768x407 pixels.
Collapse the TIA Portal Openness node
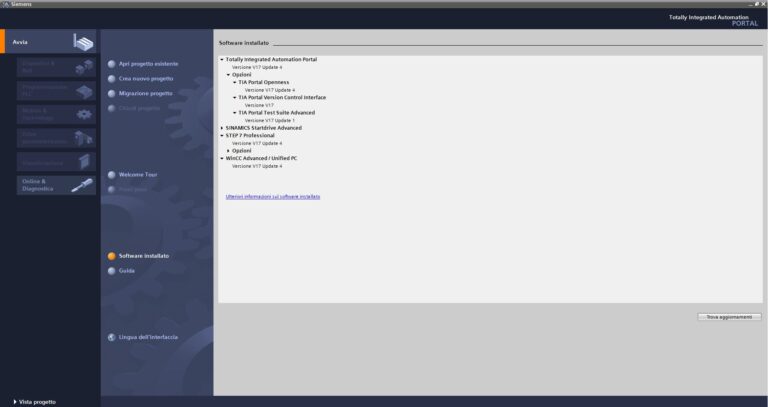(x=235, y=82)
